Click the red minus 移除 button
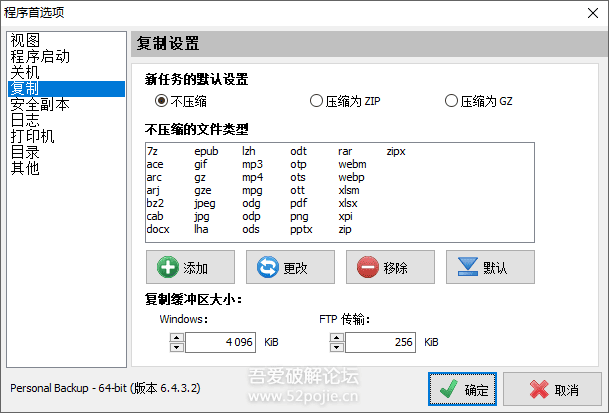Image resolution: width=609 pixels, height=413 pixels. (x=390, y=268)
